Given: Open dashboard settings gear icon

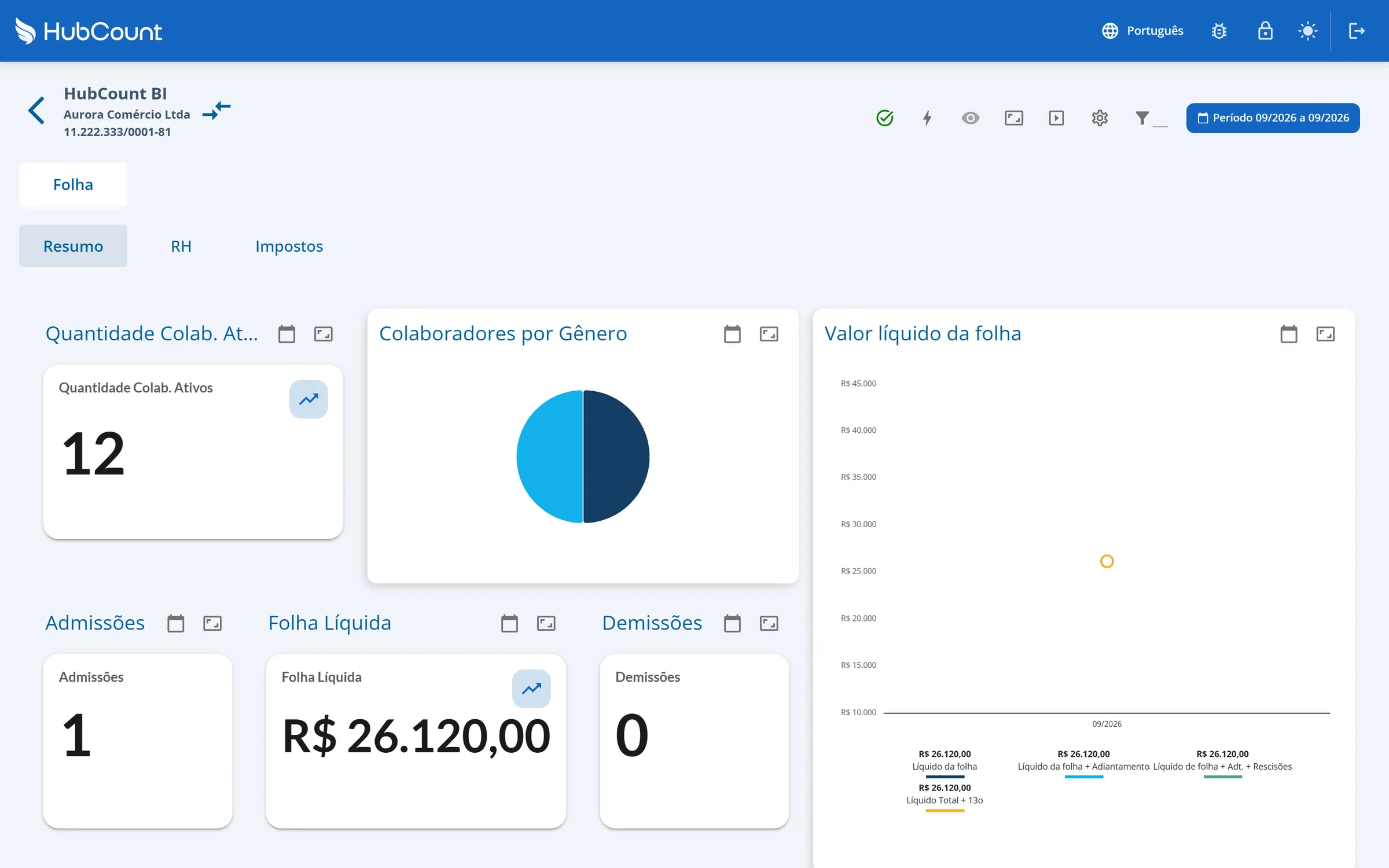Looking at the screenshot, I should (1100, 118).
